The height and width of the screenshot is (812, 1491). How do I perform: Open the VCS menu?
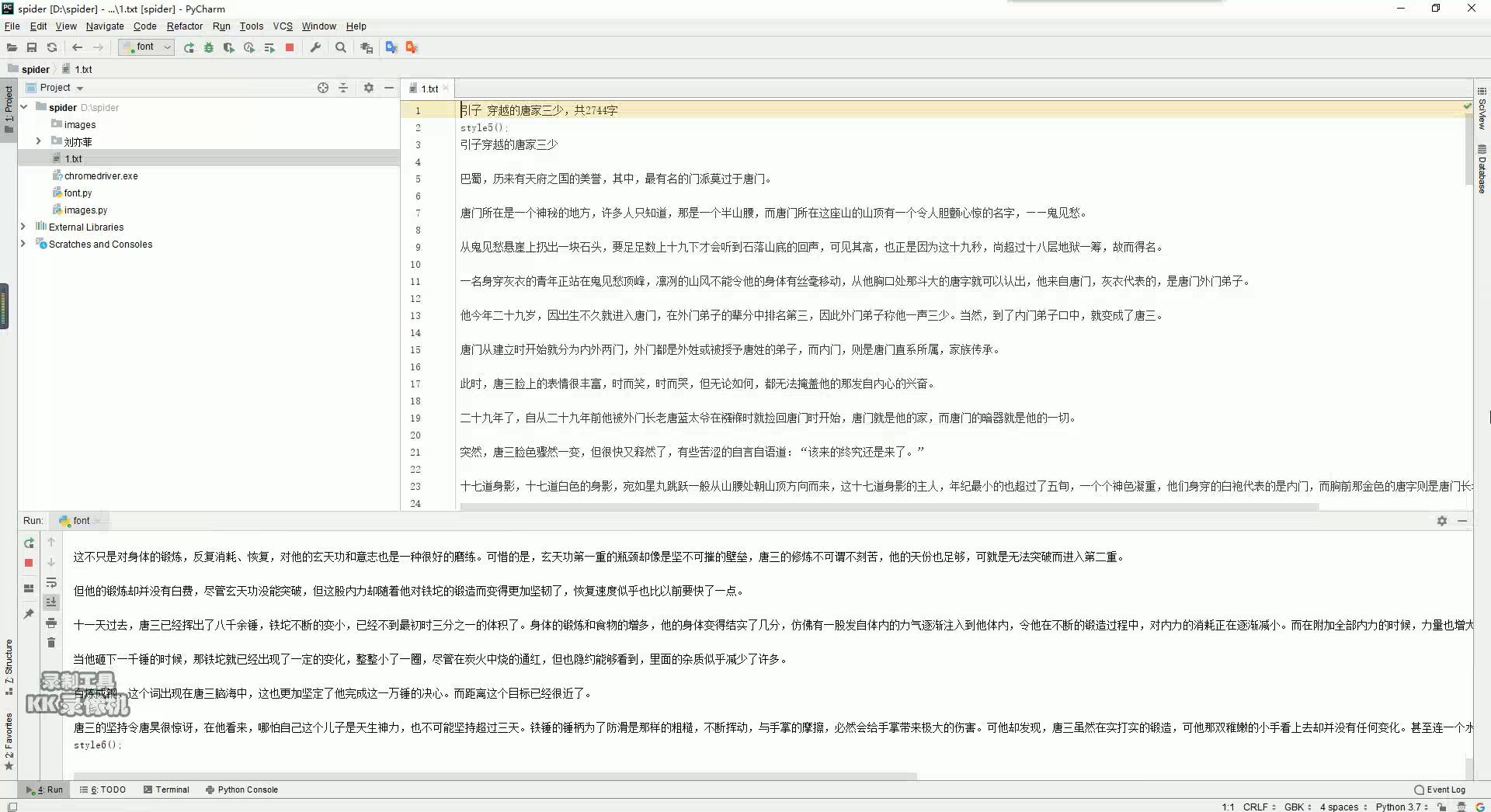pos(283,26)
